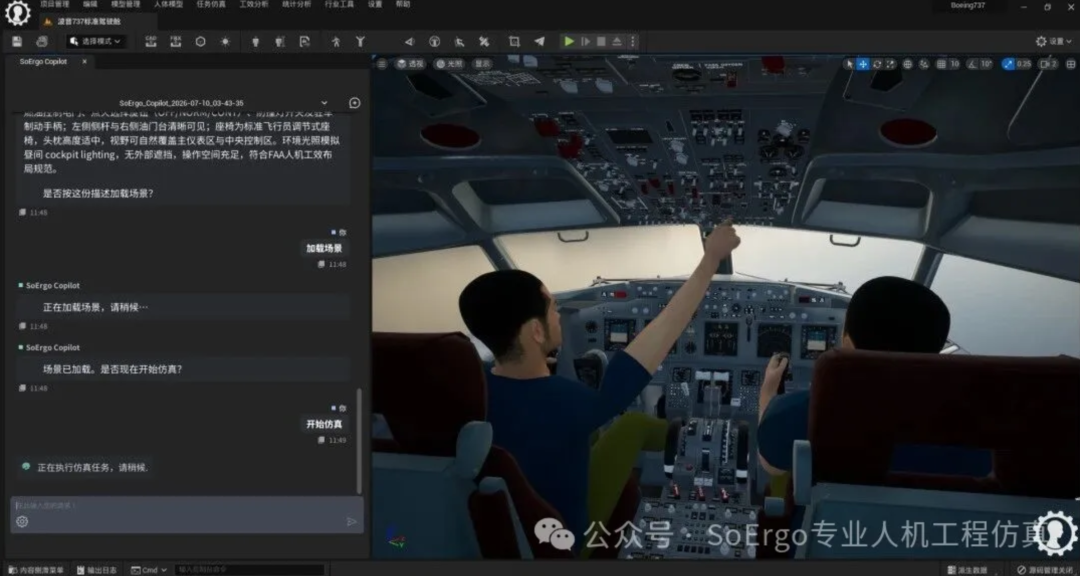
Task: Open the 透视 perspective view dropdown
Action: (411, 63)
